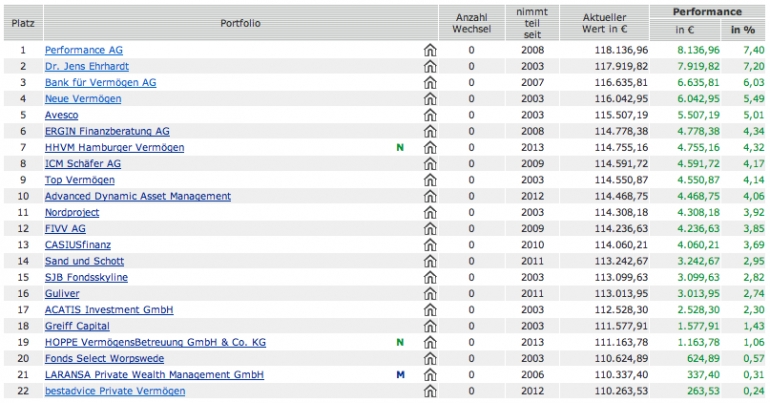
Task: Click the house icon for Fonds Select Worpswede
Action: 430,359
